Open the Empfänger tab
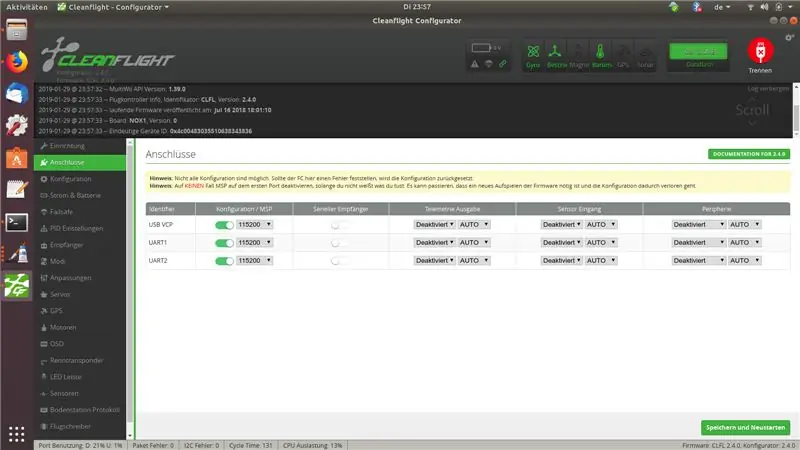800x450 pixels. point(80,245)
